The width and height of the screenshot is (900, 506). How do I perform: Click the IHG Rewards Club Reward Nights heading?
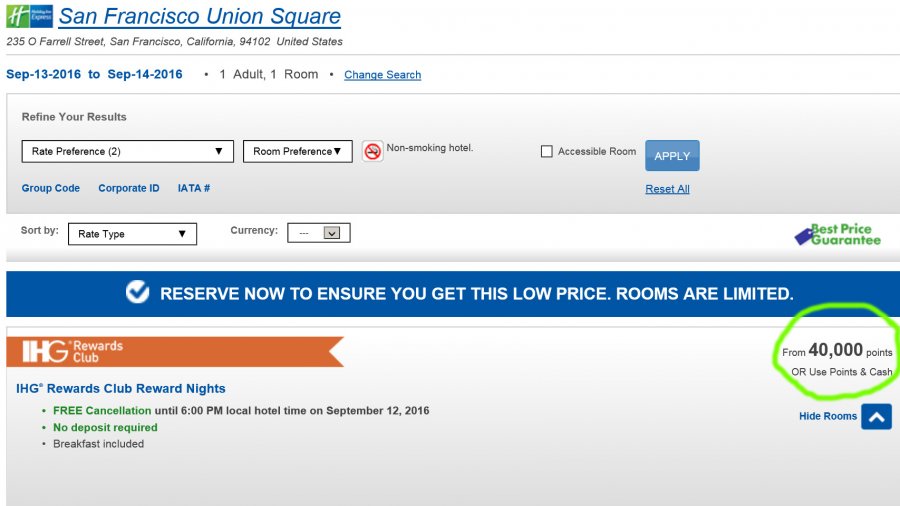(x=121, y=388)
